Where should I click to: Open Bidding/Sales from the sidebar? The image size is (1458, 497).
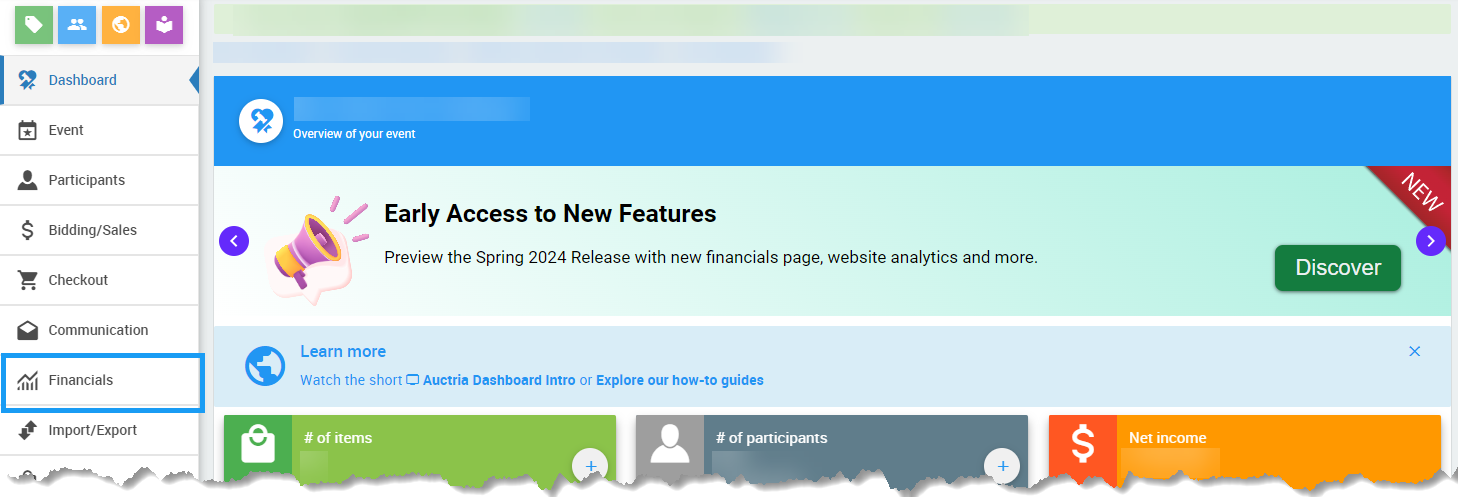(92, 230)
